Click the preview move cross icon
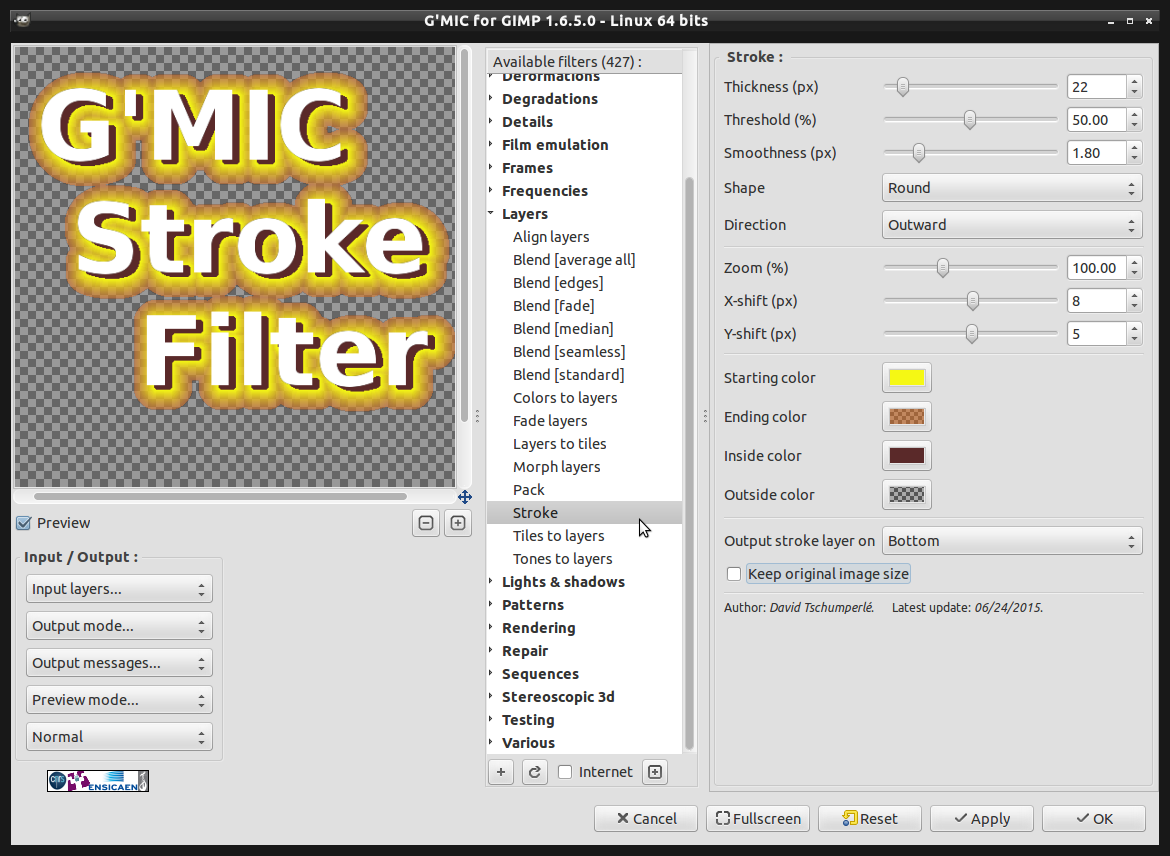1170x856 pixels. pyautogui.click(x=465, y=497)
